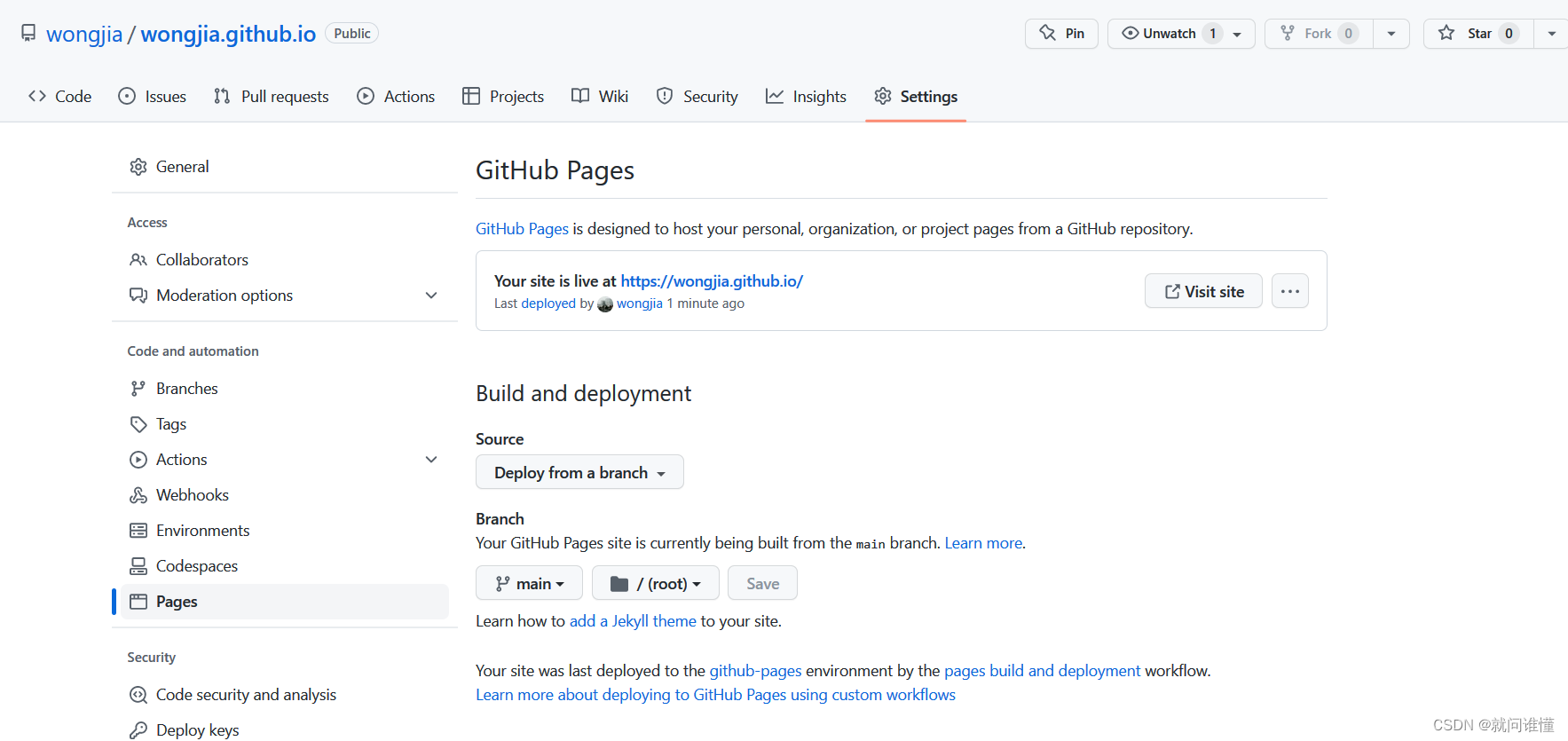The height and width of the screenshot is (741, 1568).
Task: Click the Projects table icon
Action: click(x=471, y=96)
